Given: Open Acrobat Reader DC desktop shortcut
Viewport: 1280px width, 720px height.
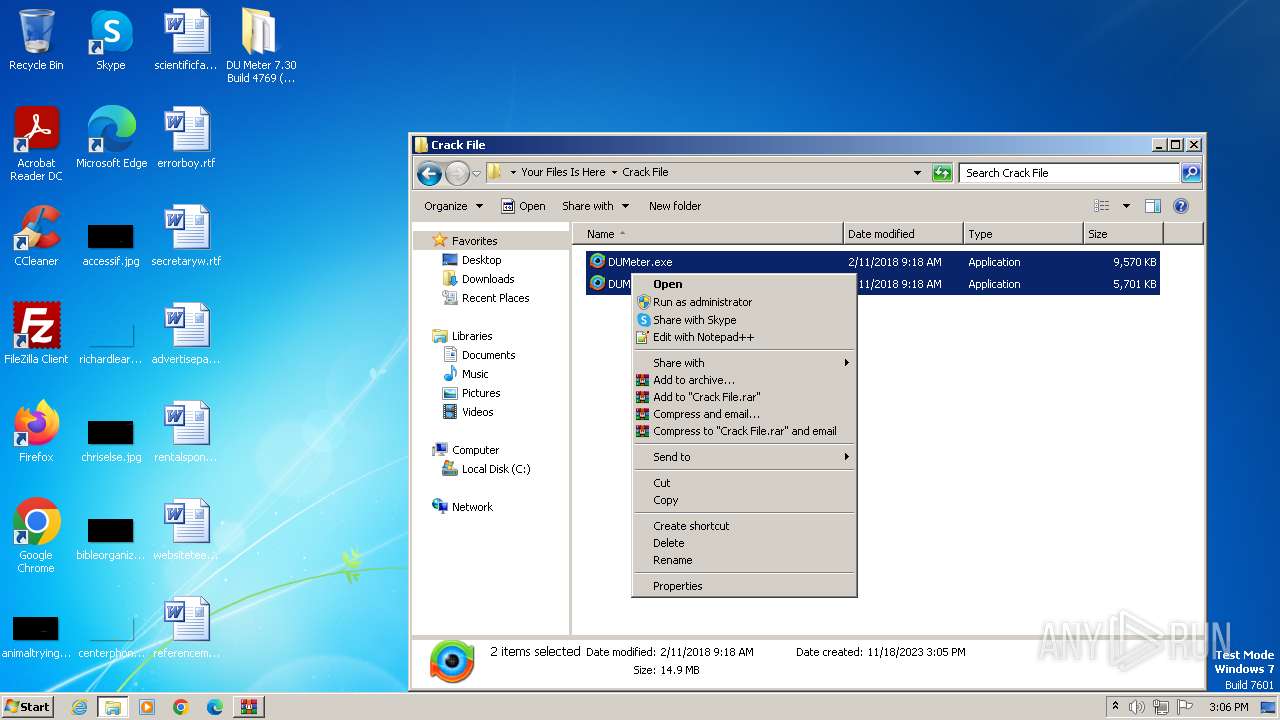Looking at the screenshot, I should [x=36, y=144].
